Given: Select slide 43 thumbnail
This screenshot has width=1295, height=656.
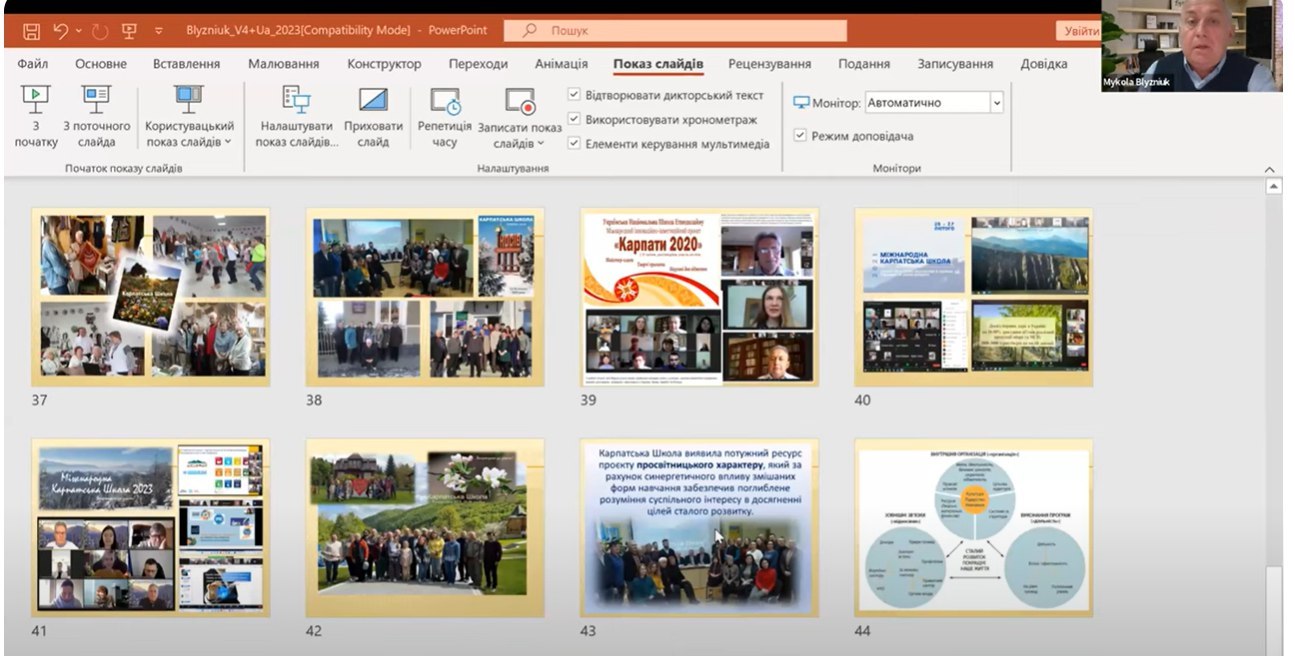Looking at the screenshot, I should coord(699,527).
